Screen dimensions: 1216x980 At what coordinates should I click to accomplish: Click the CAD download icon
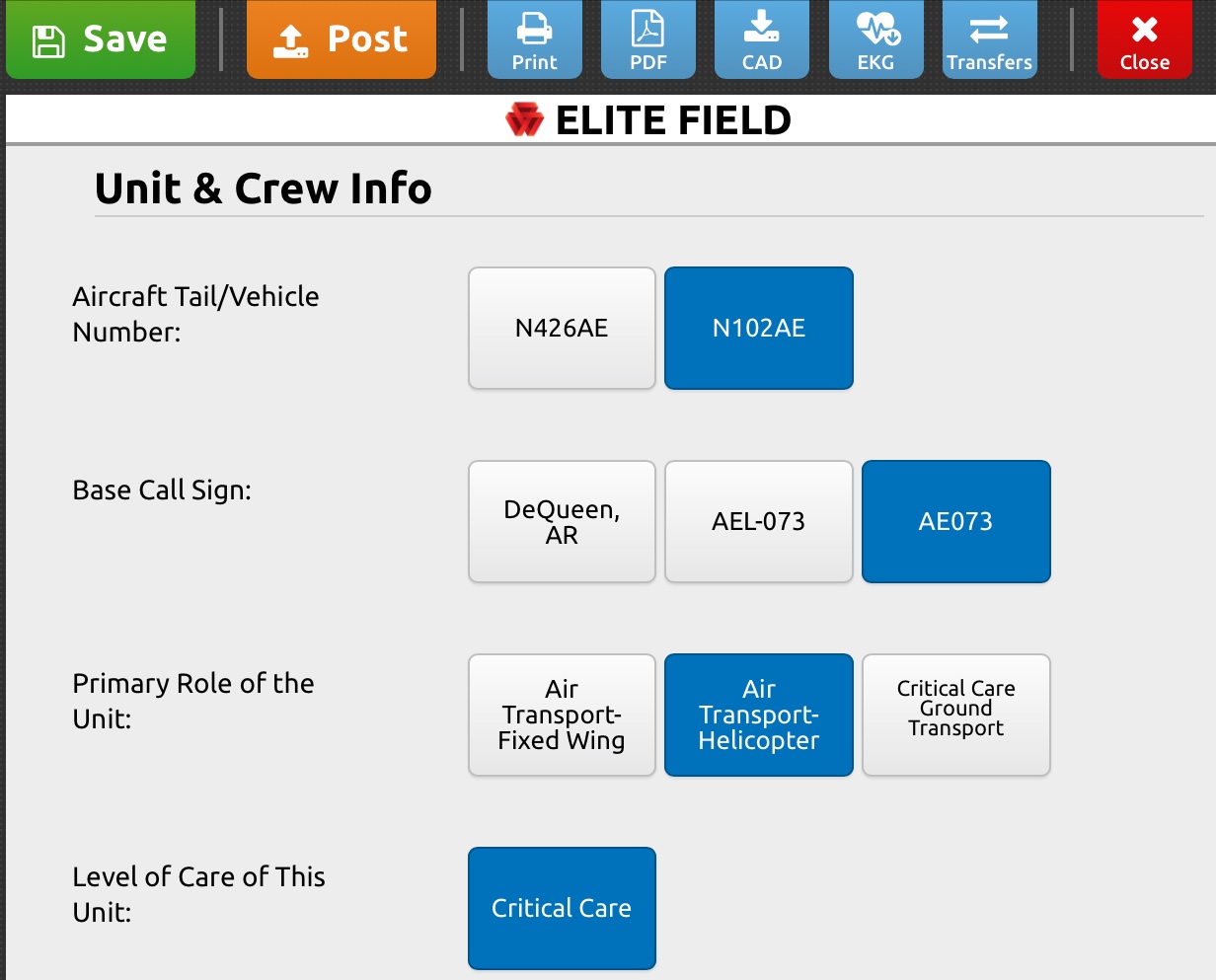tap(761, 39)
